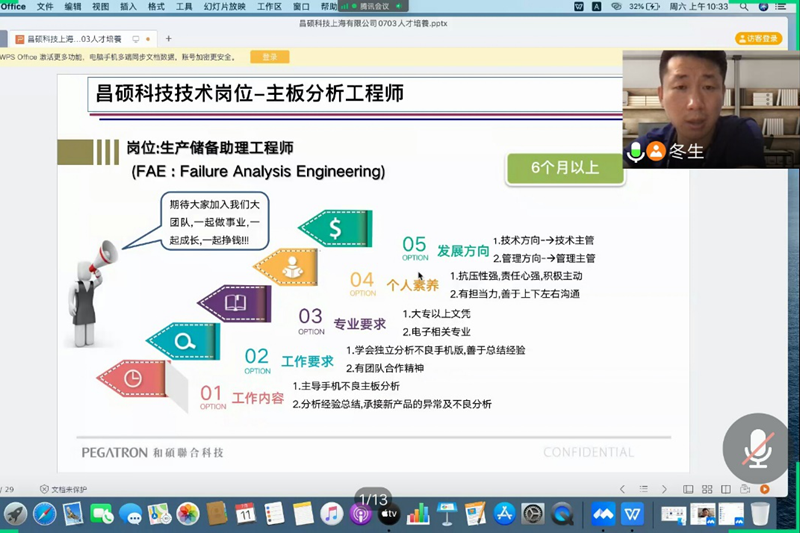Open Tencent Meeting from the Dock
Viewport: 800px width, 533px height.
602,514
